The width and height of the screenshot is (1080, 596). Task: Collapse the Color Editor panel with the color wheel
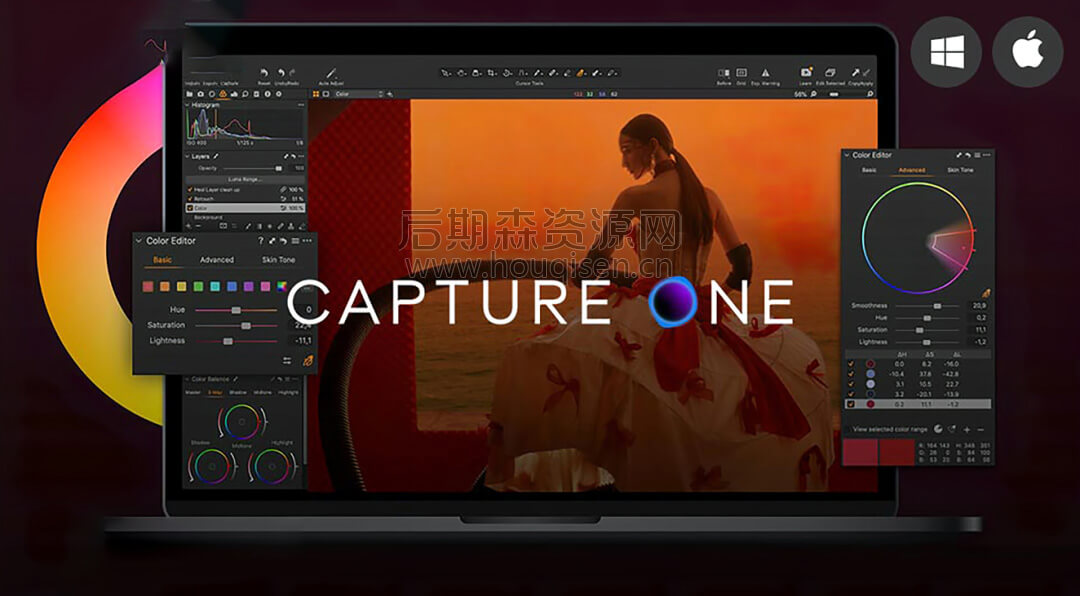(847, 155)
